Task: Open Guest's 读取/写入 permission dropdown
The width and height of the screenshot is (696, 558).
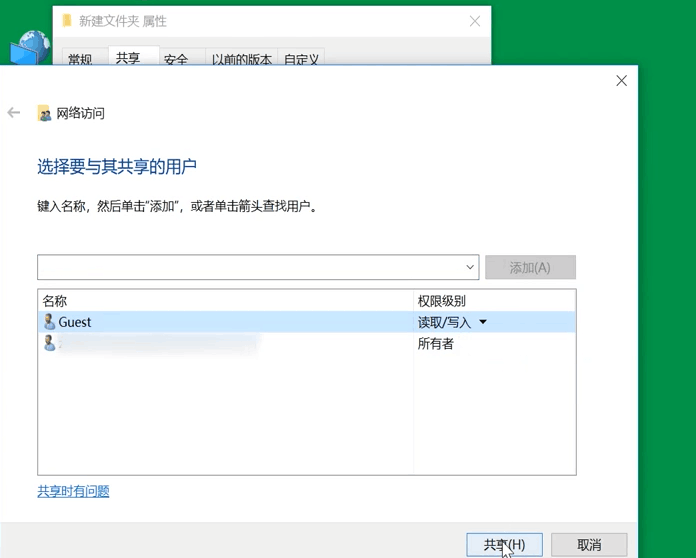Action: pyautogui.click(x=483, y=322)
